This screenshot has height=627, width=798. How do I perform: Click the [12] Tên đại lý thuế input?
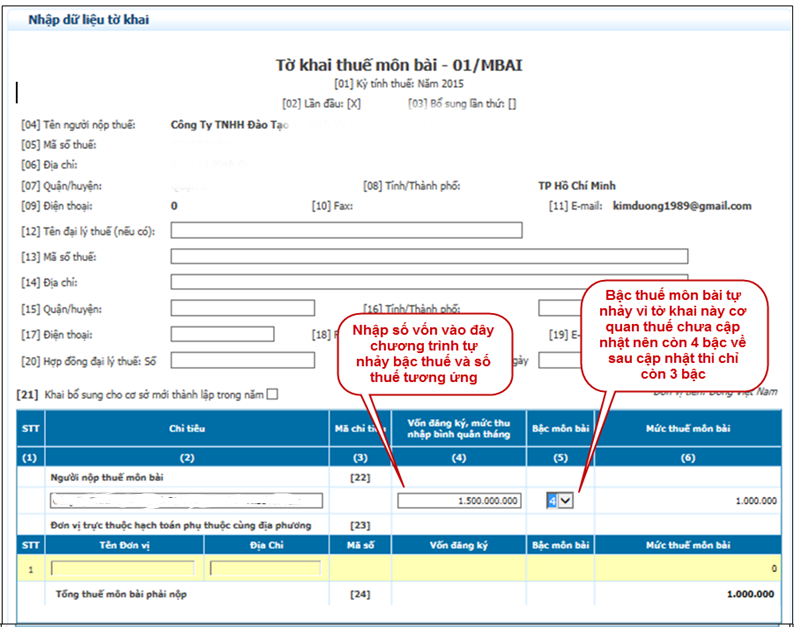[x=346, y=231]
